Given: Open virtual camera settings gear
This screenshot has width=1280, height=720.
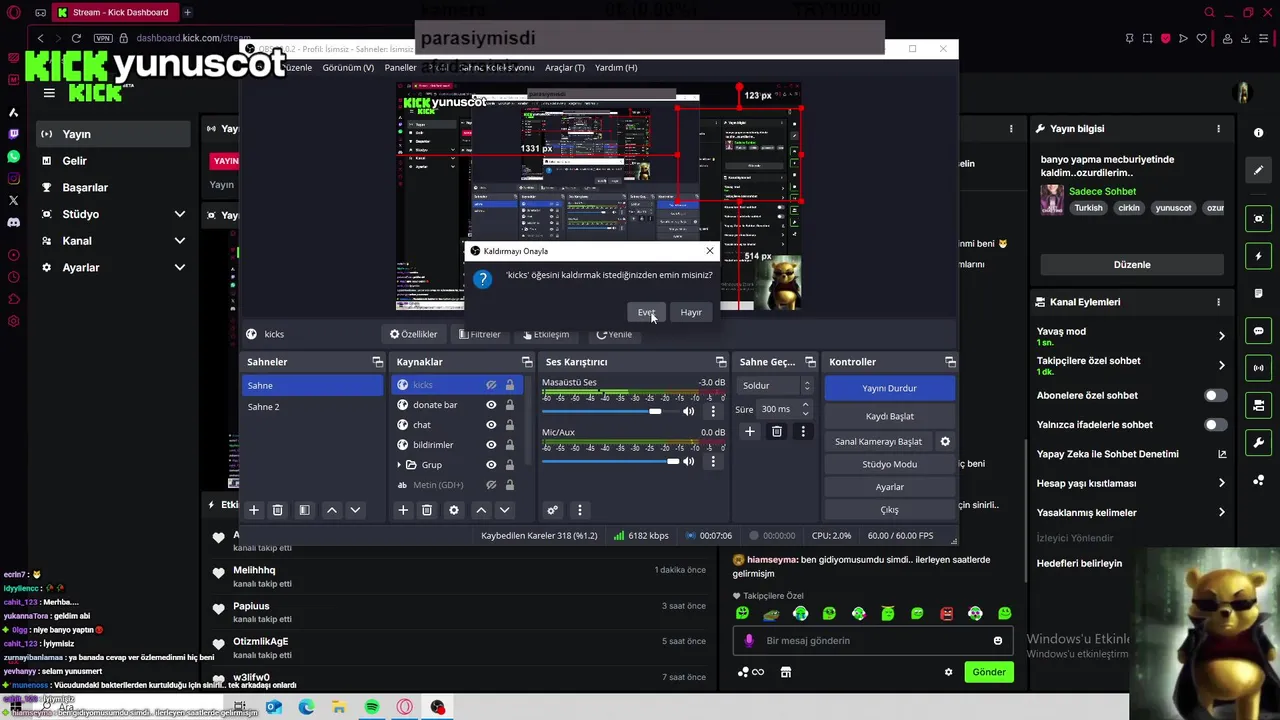Looking at the screenshot, I should pyautogui.click(x=945, y=441).
